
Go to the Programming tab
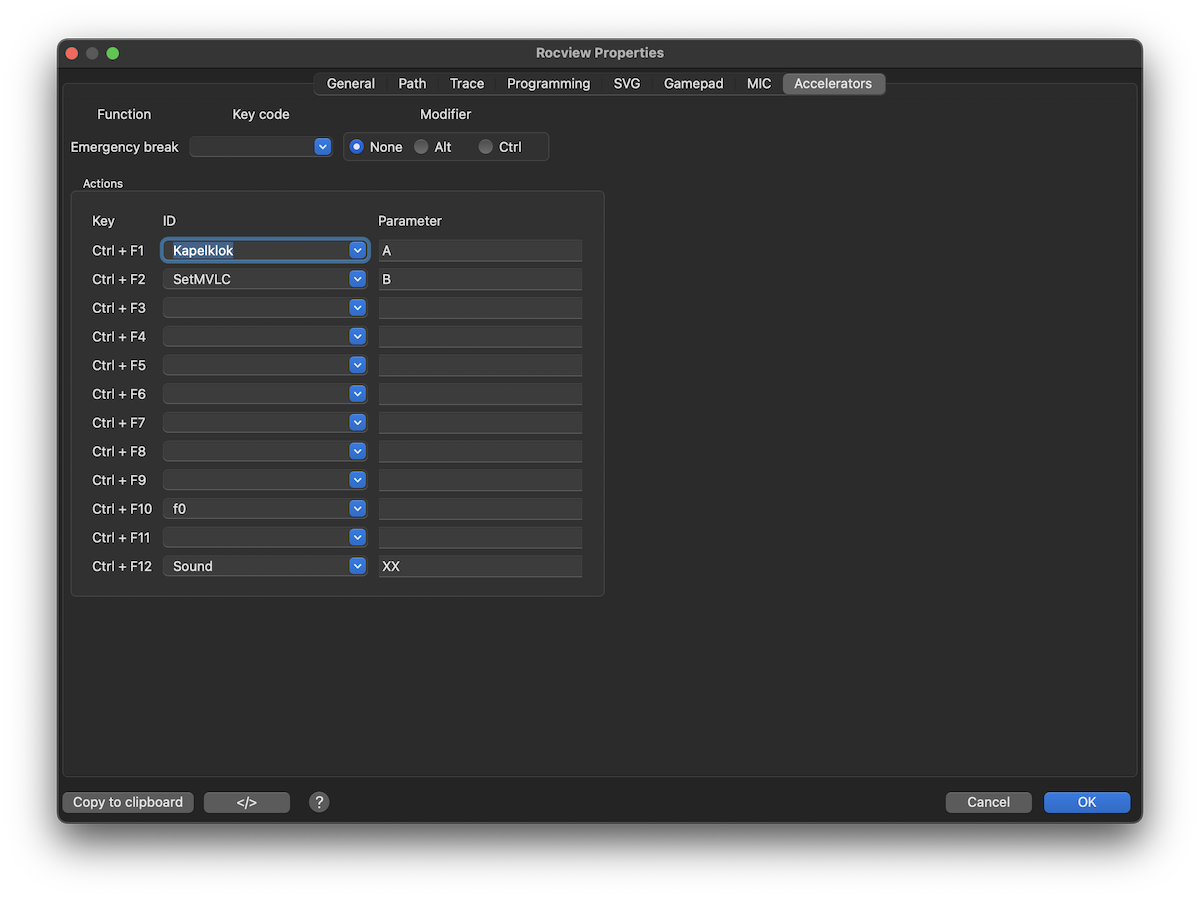point(548,84)
